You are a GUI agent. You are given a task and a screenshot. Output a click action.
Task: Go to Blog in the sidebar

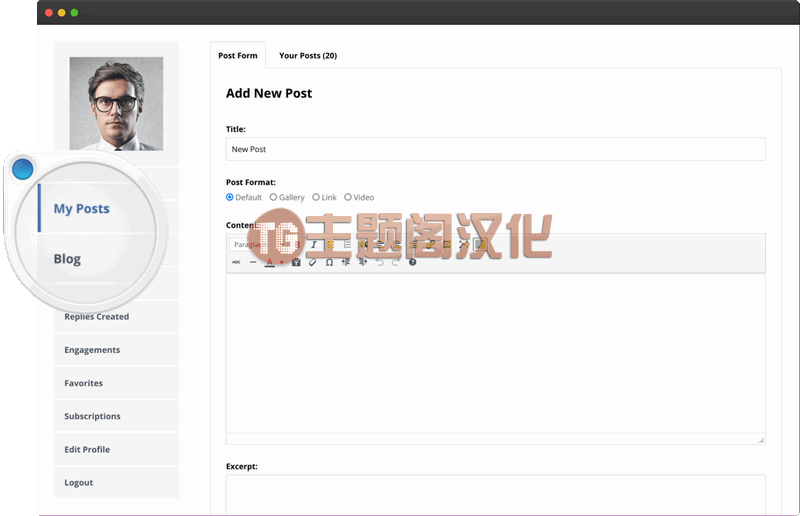click(x=67, y=259)
